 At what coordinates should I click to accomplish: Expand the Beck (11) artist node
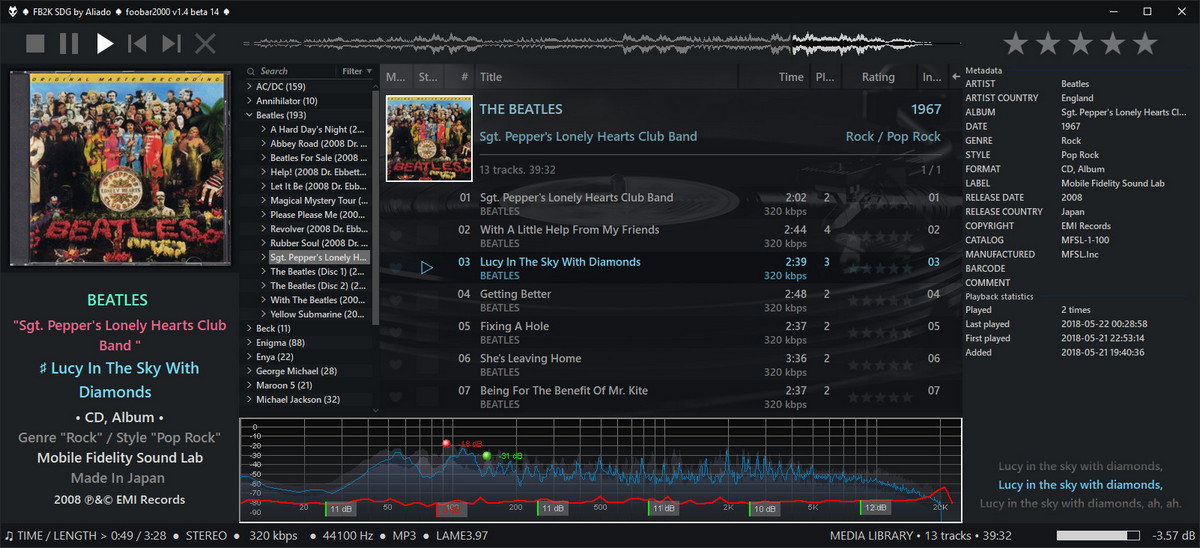[249, 328]
